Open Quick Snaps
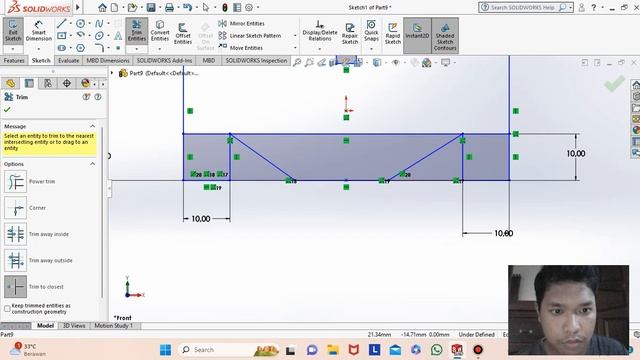Viewport: 640px width, 360px height. click(371, 31)
